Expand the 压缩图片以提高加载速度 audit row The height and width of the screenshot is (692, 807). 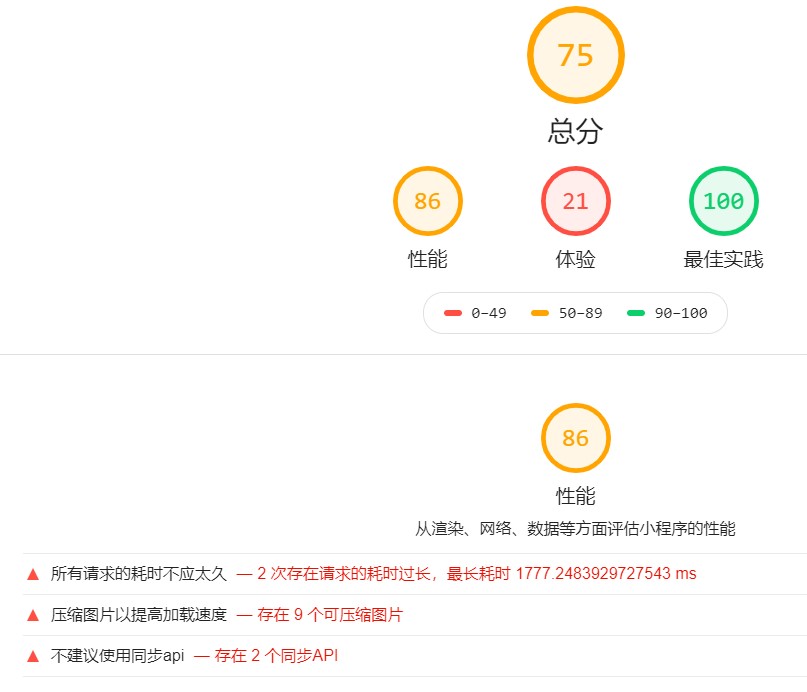coord(415,615)
